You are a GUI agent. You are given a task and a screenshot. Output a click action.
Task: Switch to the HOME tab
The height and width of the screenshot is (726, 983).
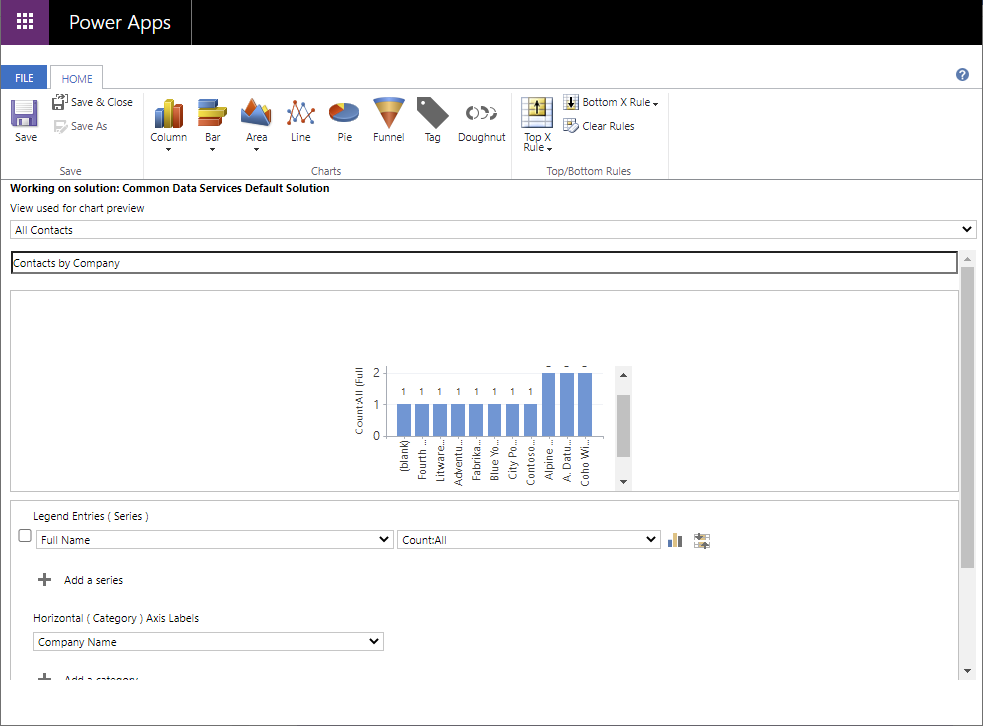(x=76, y=78)
